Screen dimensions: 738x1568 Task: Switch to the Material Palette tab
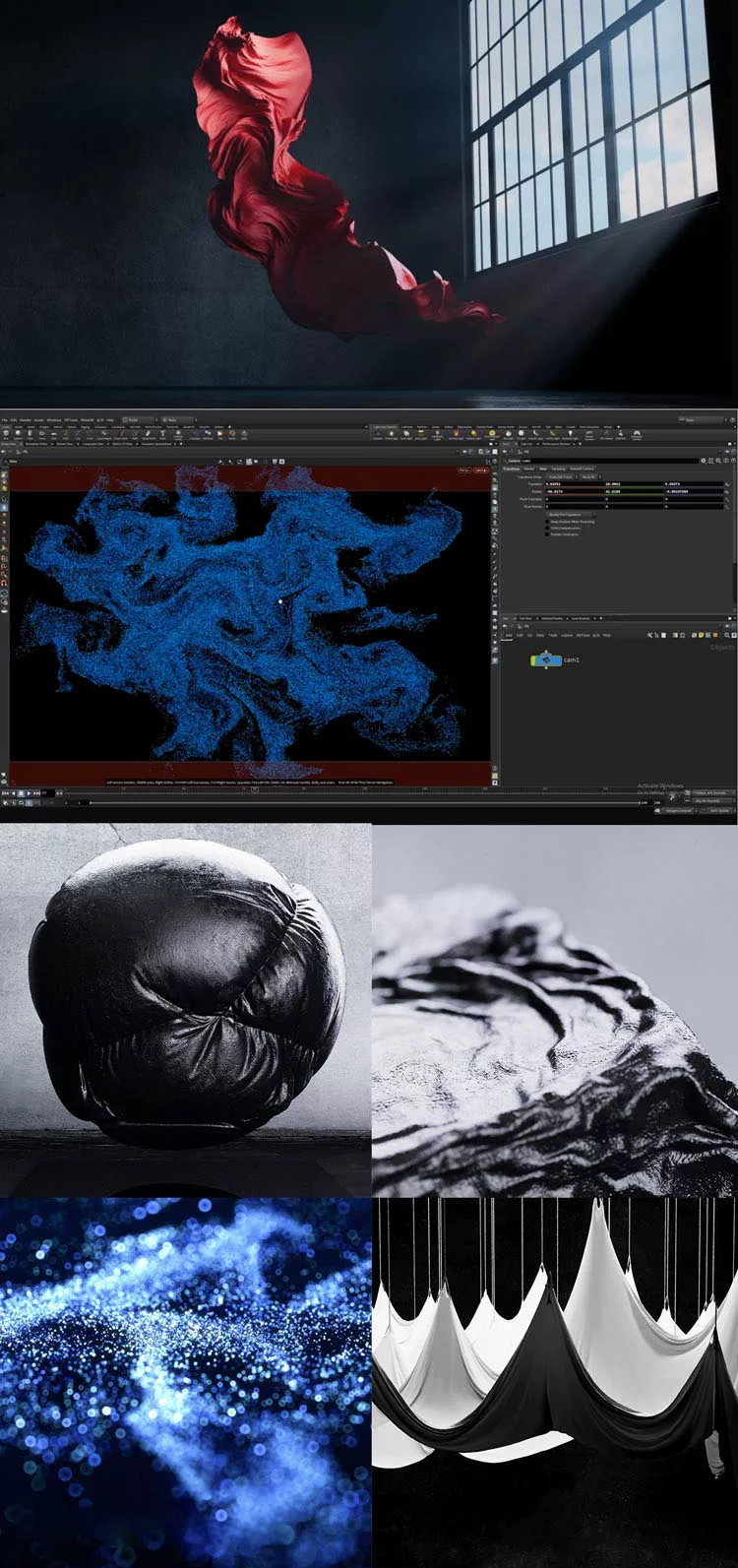pyautogui.click(x=551, y=618)
